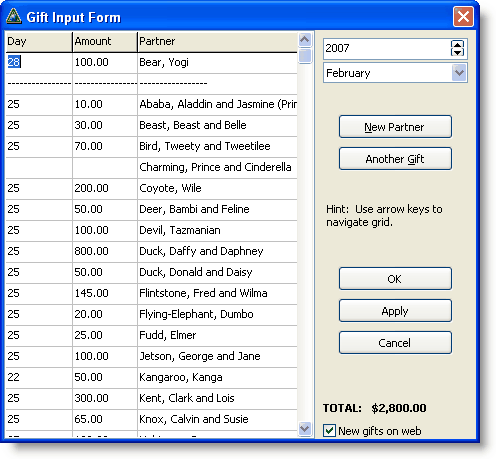Open the February month dropdown
Image resolution: width=496 pixels, height=459 pixels.
(x=459, y=73)
